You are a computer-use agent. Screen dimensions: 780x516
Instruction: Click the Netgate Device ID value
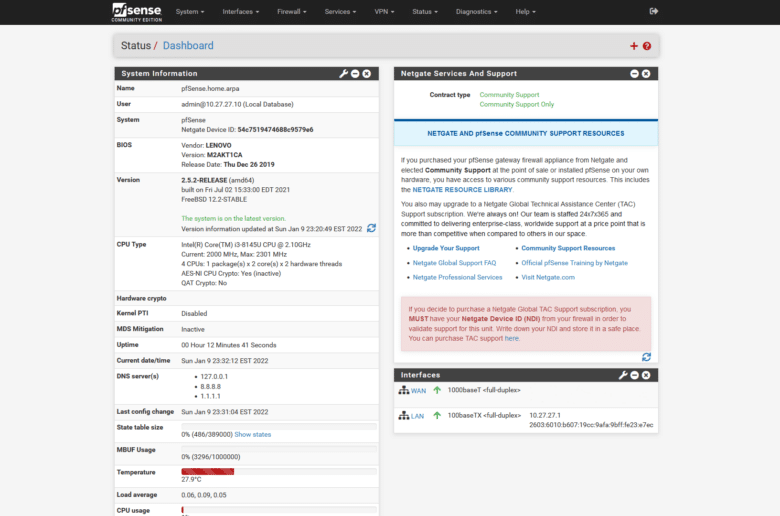275,130
